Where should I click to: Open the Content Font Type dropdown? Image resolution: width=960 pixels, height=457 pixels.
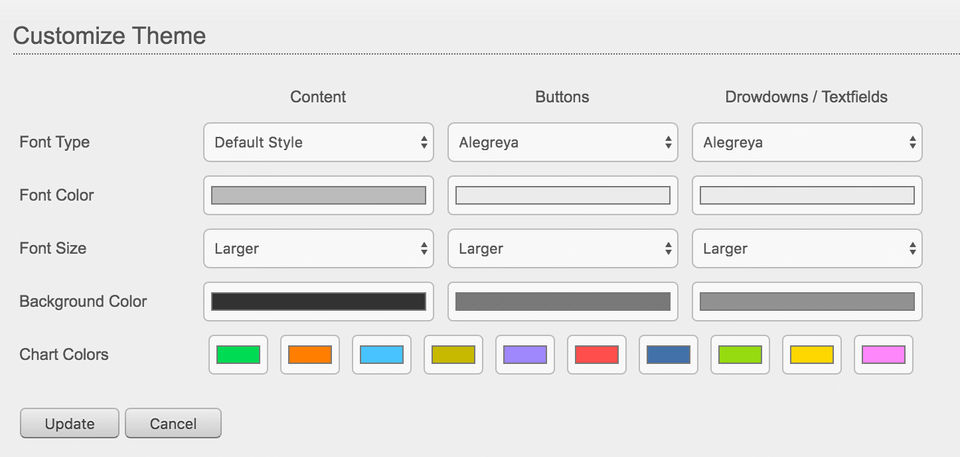(318, 142)
